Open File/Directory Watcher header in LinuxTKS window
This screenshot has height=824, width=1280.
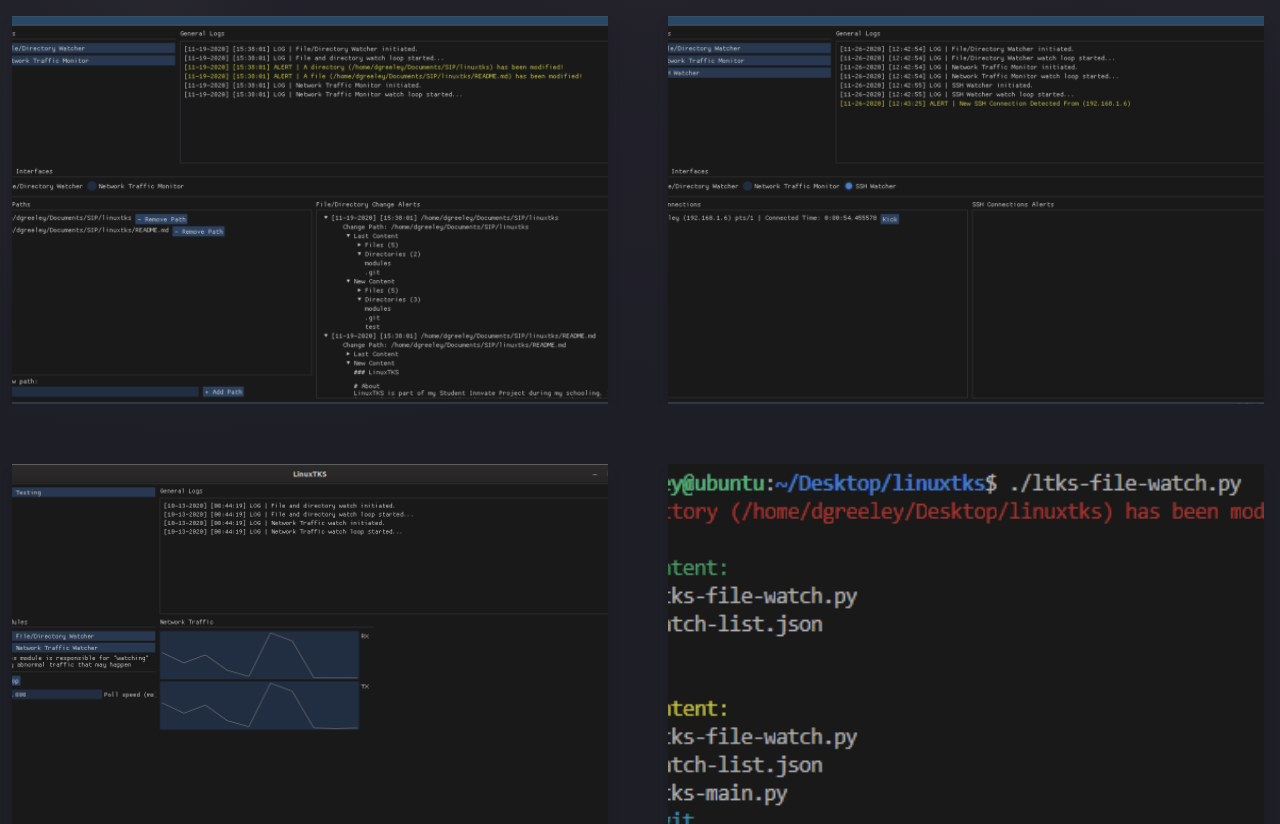coord(84,636)
